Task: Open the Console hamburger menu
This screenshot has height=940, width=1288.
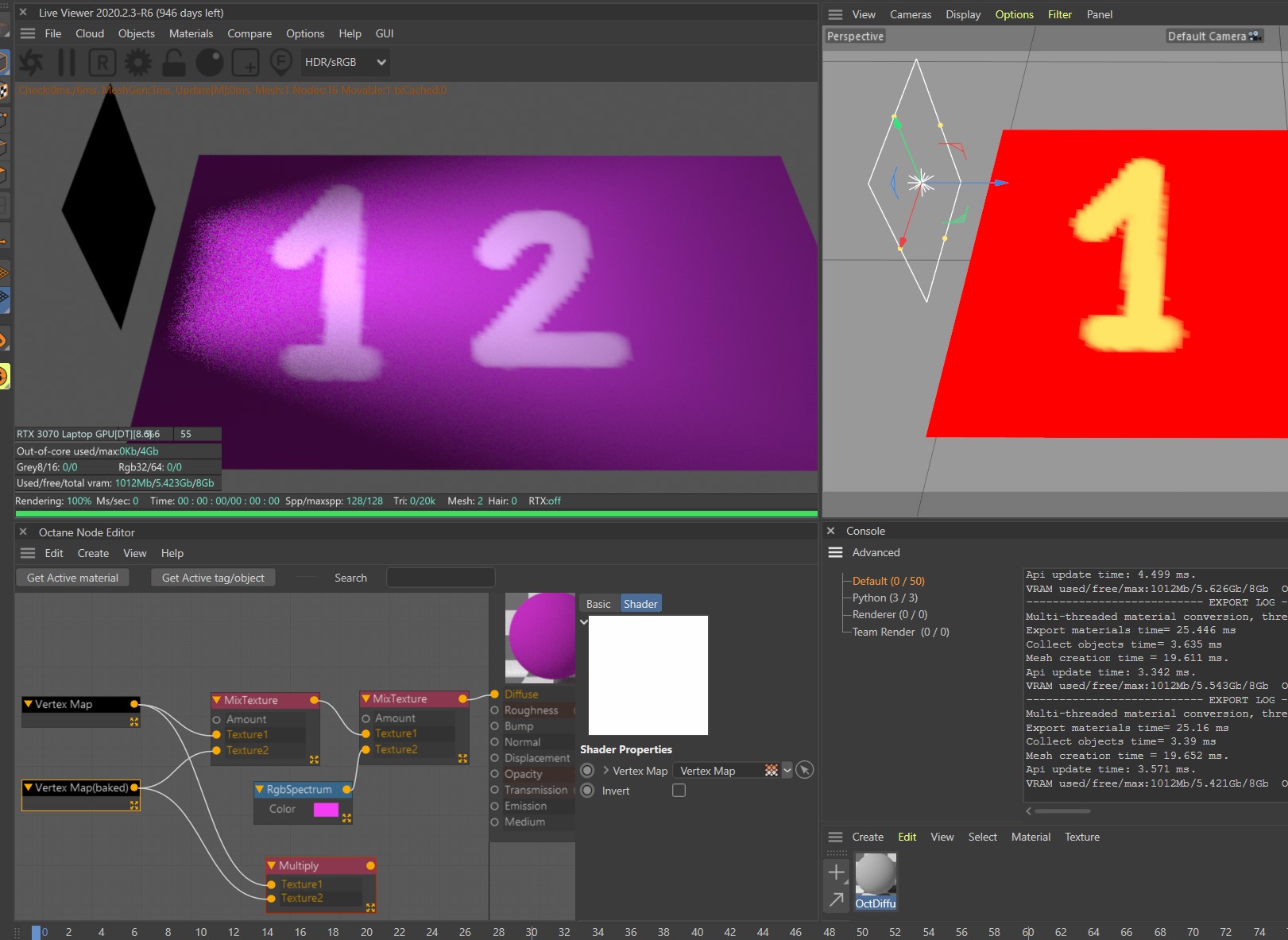Action: point(835,552)
